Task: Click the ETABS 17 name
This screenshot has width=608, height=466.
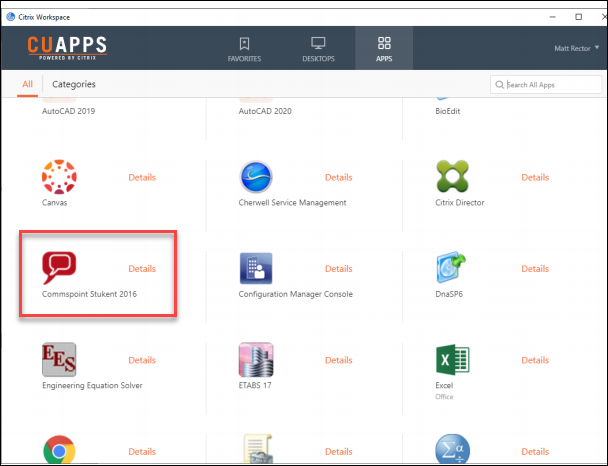Action: pos(255,385)
